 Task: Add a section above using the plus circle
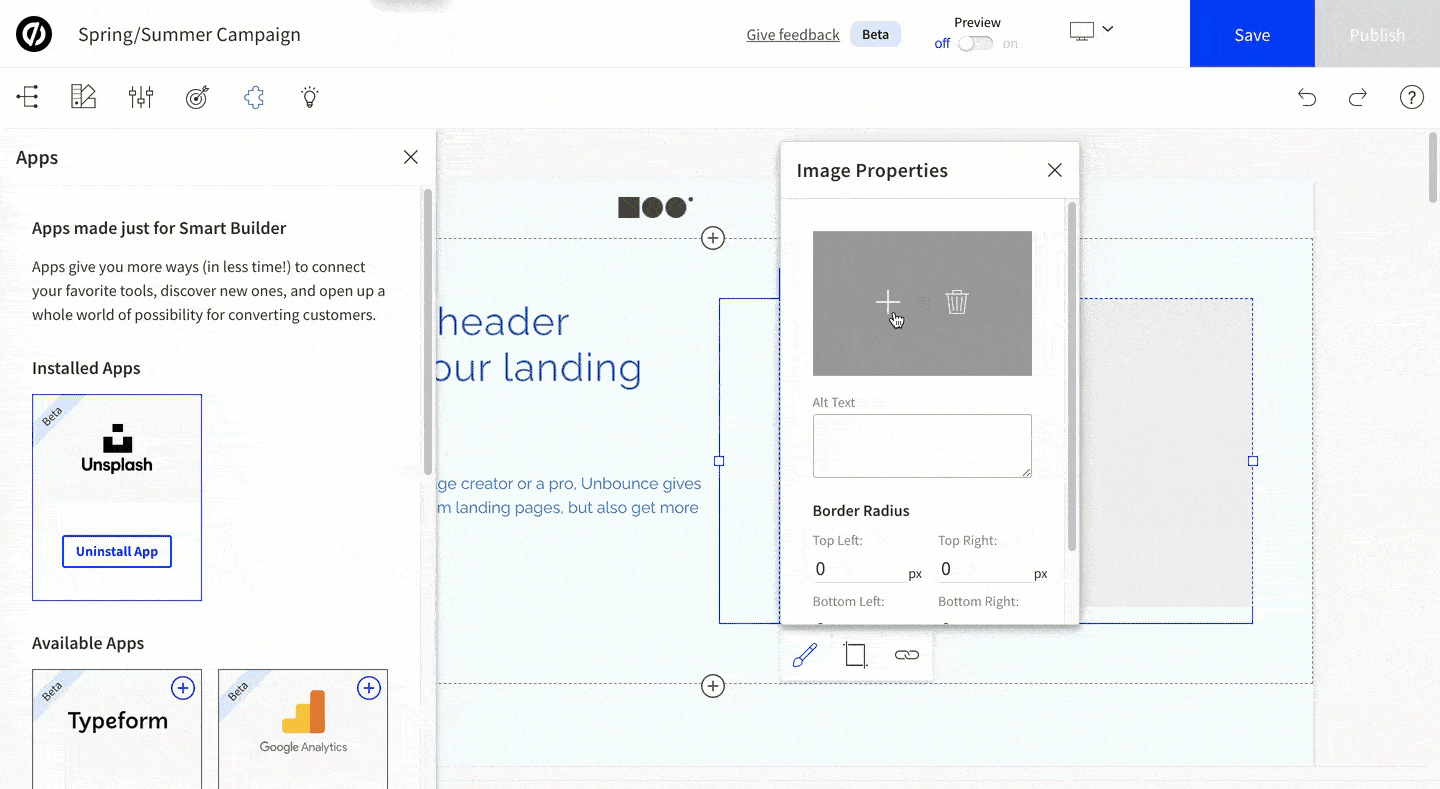tap(713, 238)
